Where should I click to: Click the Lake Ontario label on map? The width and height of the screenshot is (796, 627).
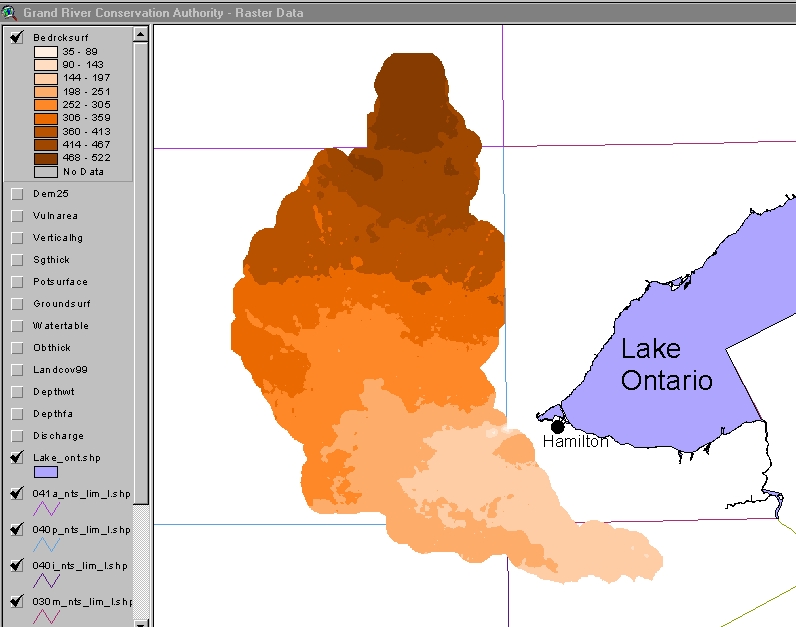pos(667,365)
